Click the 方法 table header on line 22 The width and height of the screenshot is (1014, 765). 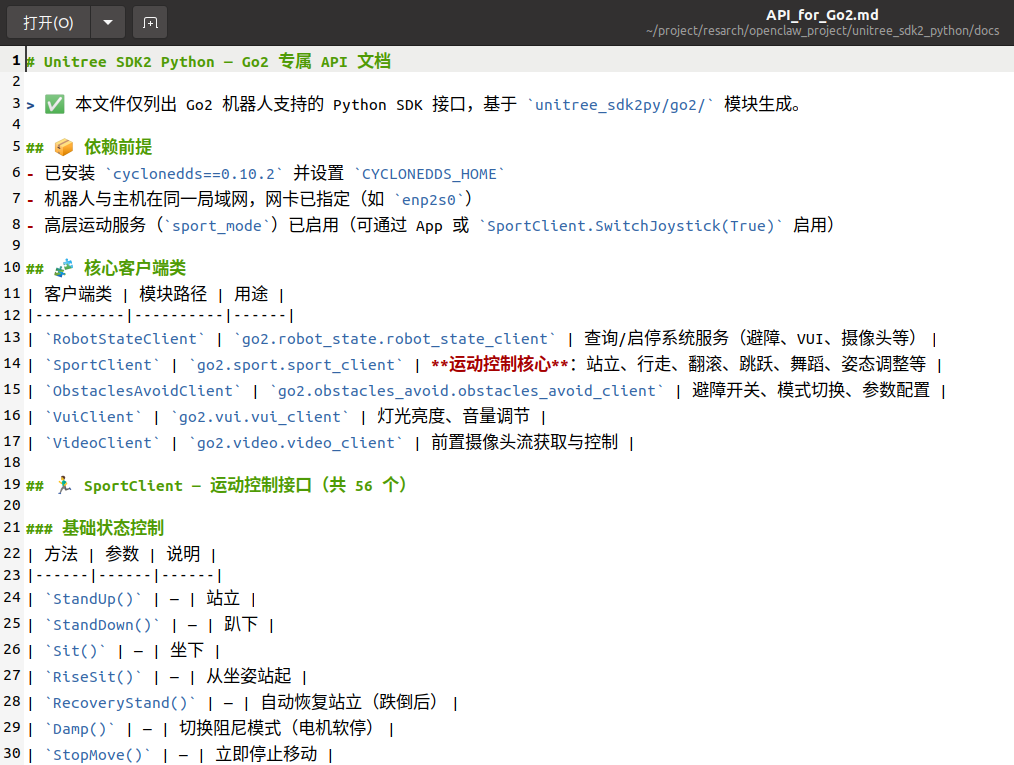(x=61, y=554)
